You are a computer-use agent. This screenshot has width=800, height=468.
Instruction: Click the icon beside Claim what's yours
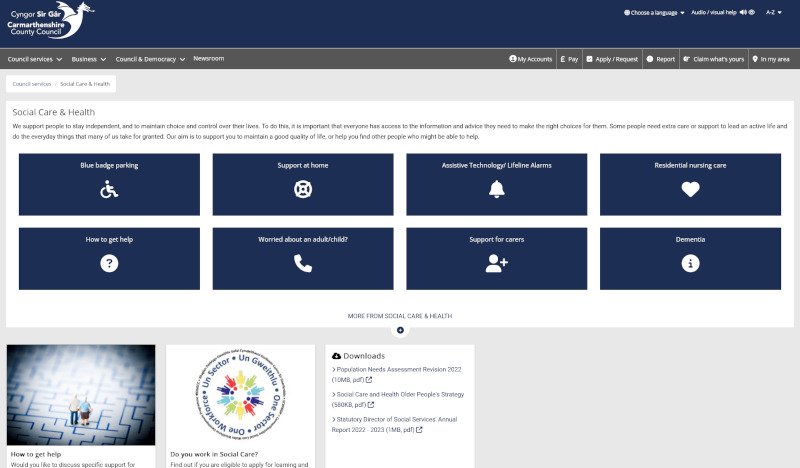click(x=687, y=59)
